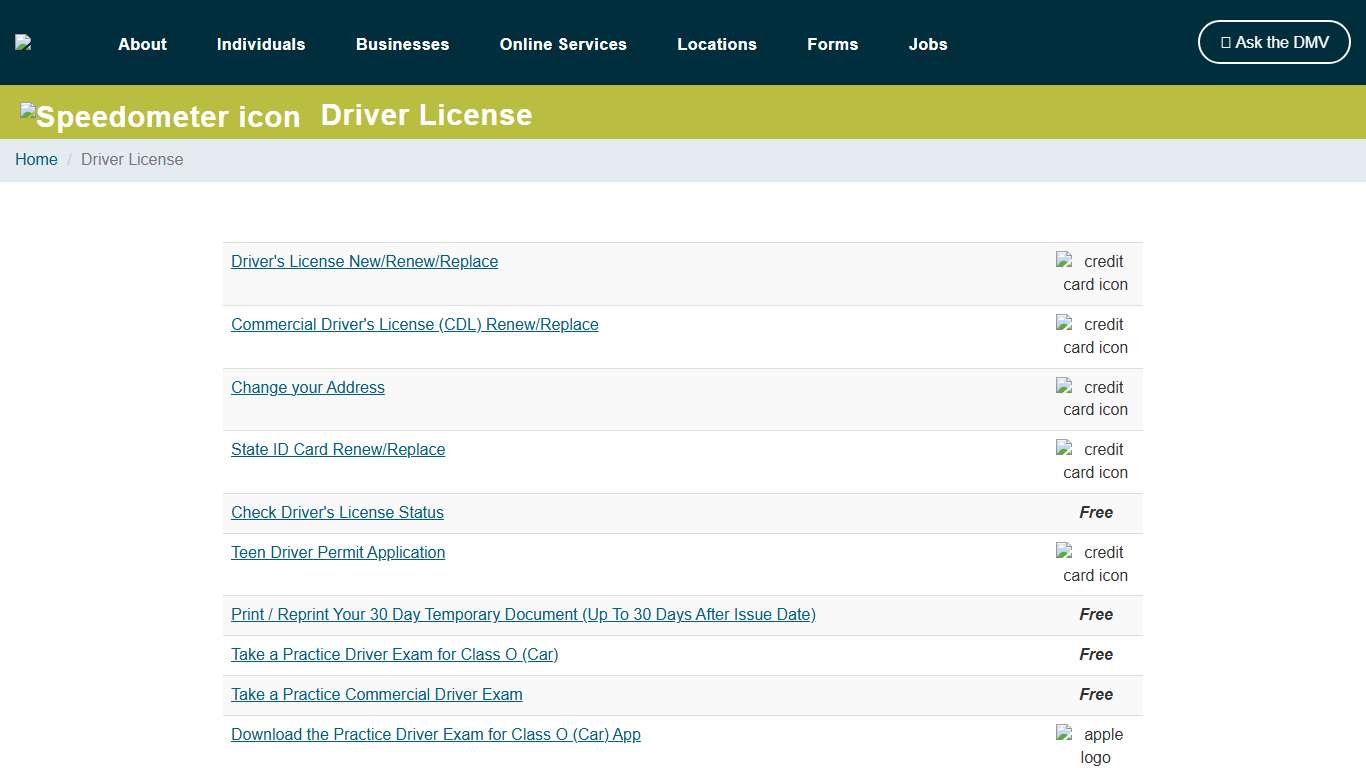Select the credit card icon for Change your Address
Screen dimensions: 1366x768
coord(1092,398)
